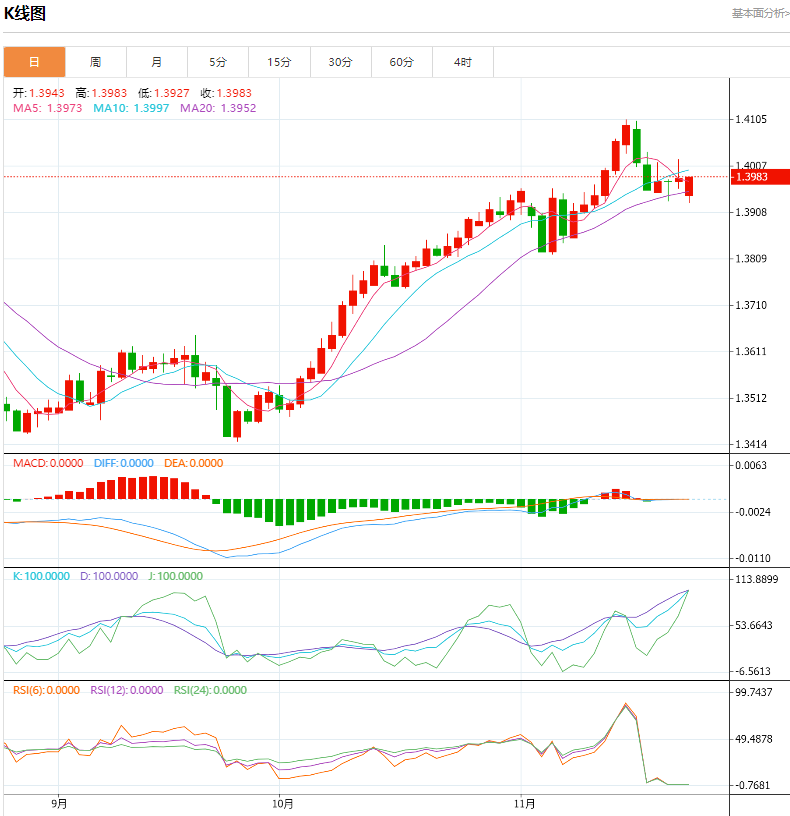This screenshot has width=790, height=816.
Task: Switch to the 周 weekly tab
Action: pos(95,62)
